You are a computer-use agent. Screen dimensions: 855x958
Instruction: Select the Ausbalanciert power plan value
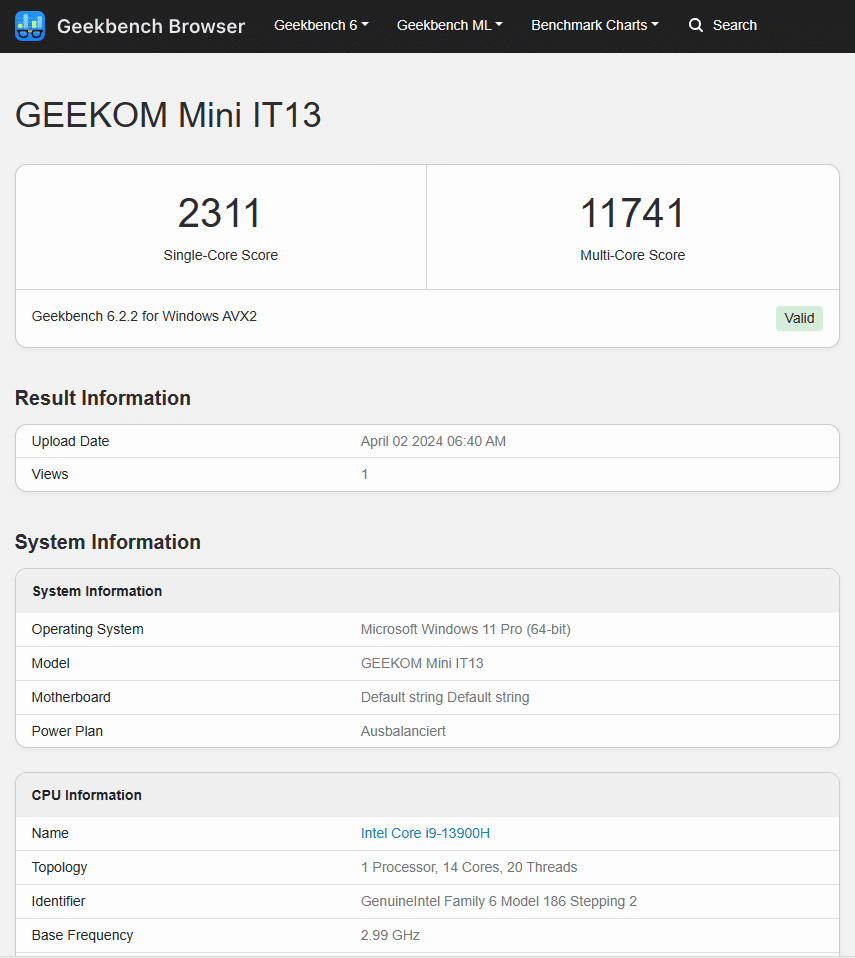(x=403, y=731)
